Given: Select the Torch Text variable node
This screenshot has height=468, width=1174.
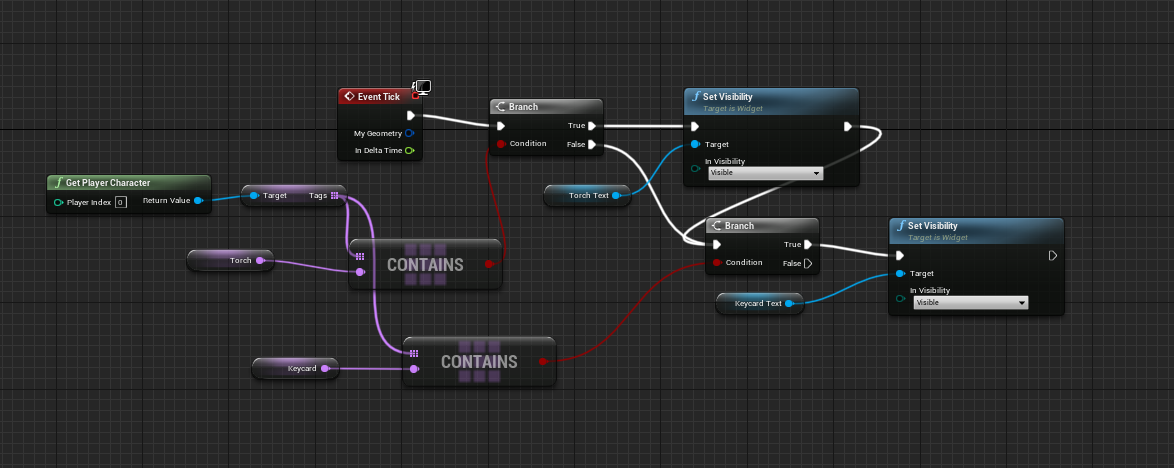Looking at the screenshot, I should (x=586, y=195).
